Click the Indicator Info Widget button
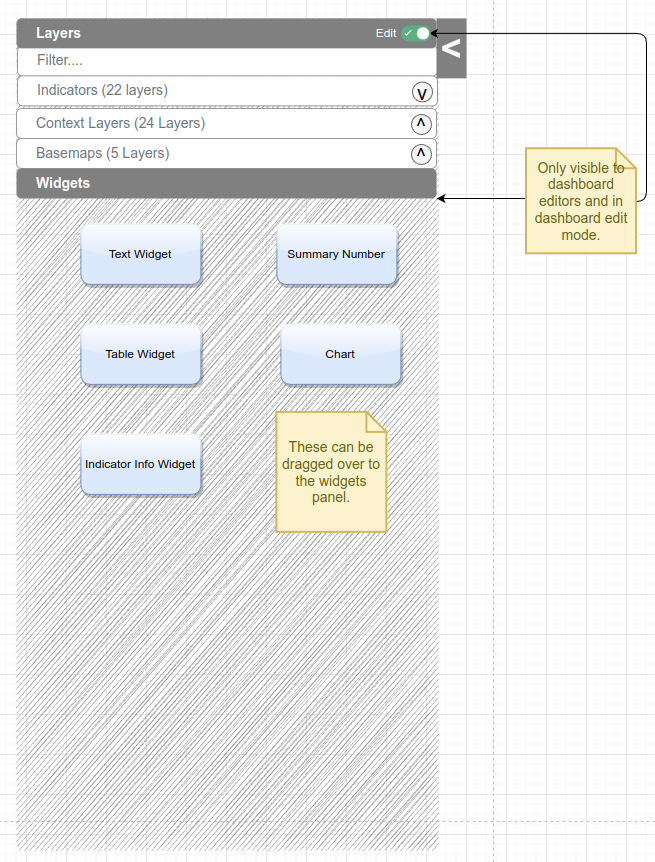This screenshot has width=655, height=862. [x=141, y=465]
